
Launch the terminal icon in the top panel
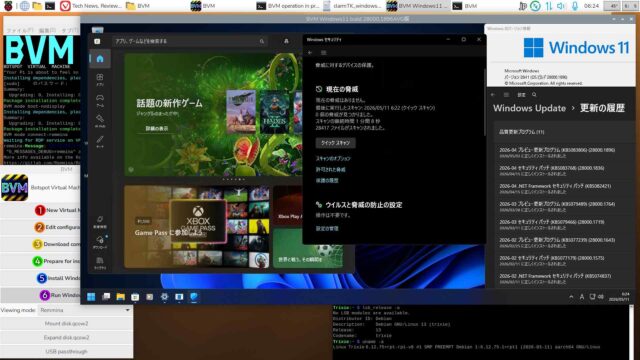tap(50, 6)
